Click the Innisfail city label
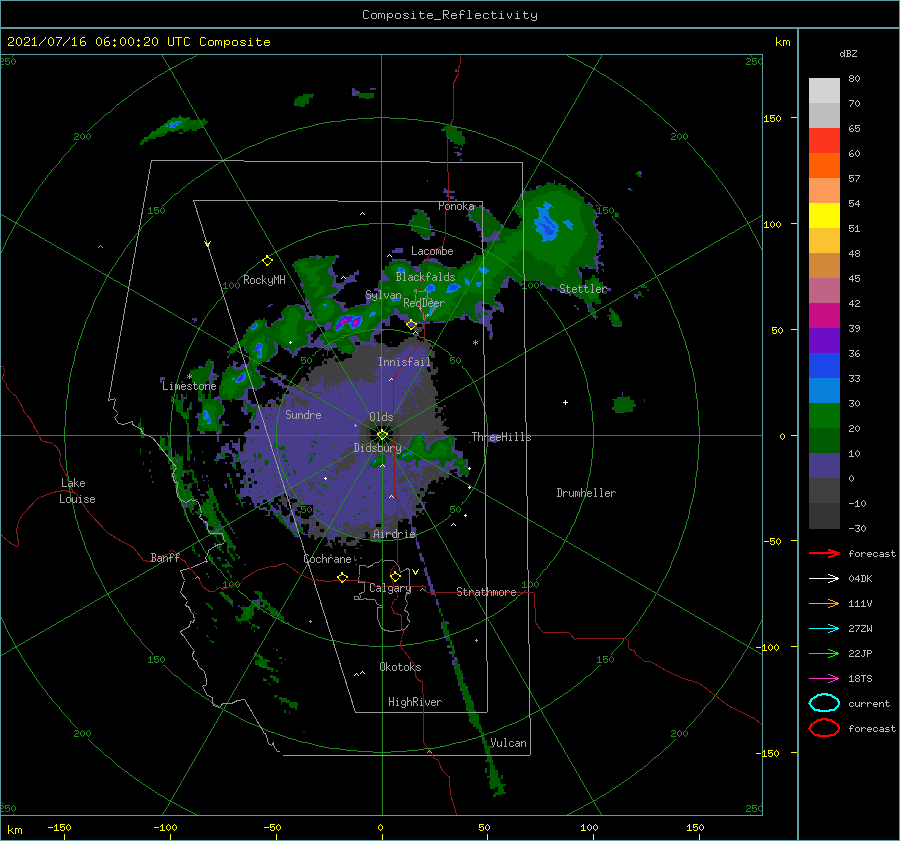900x841 pixels. click(404, 362)
